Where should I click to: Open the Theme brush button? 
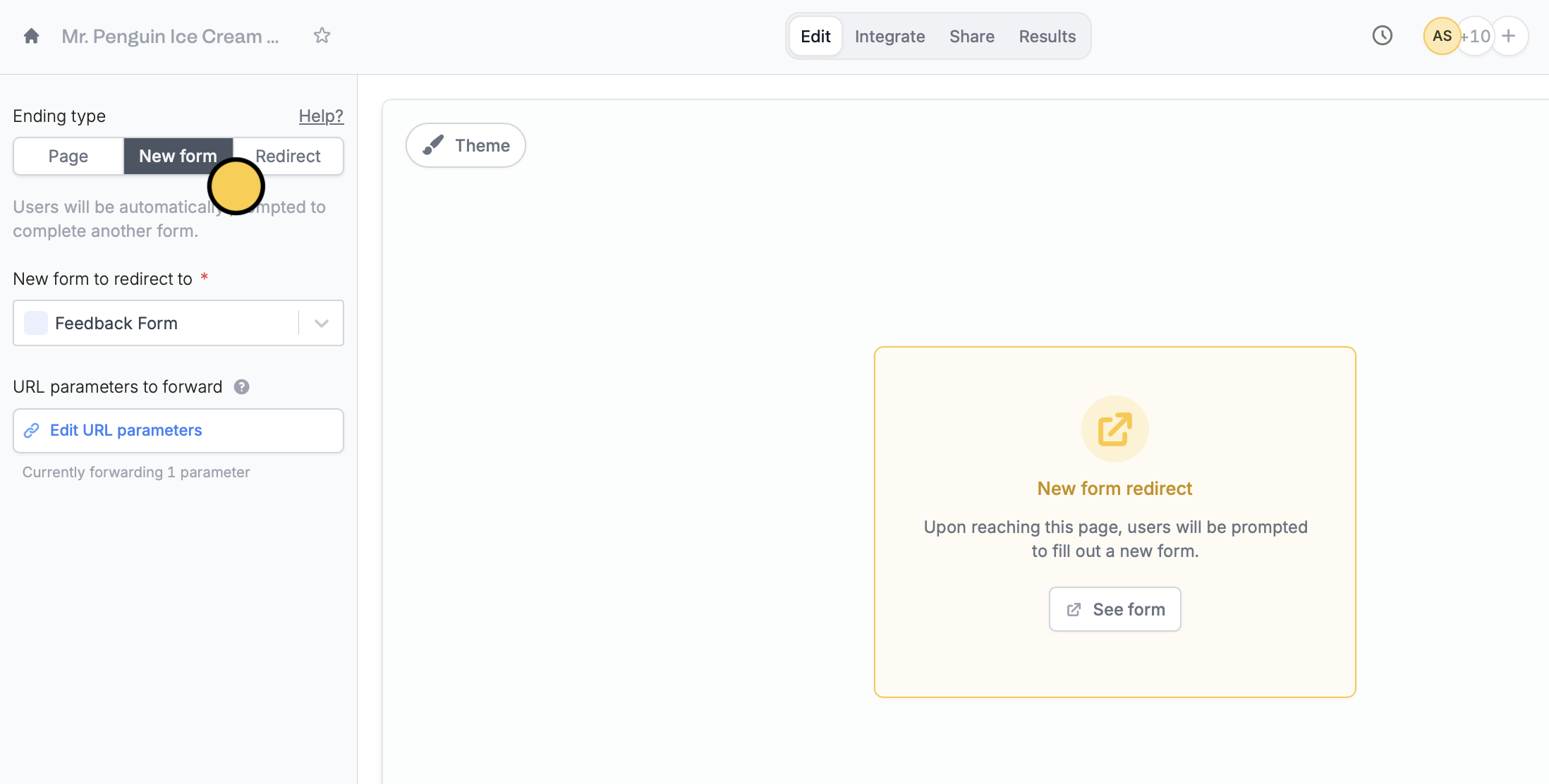coord(466,145)
